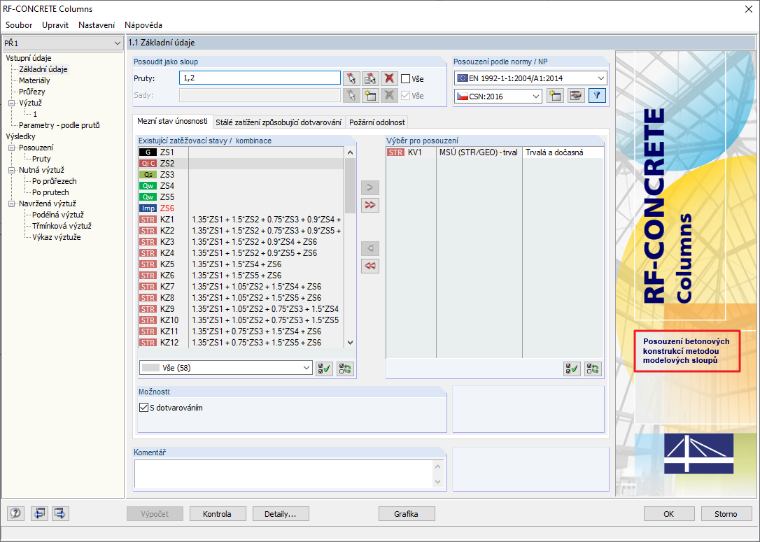Click the Dlubal bridge logo image

click(x=698, y=453)
